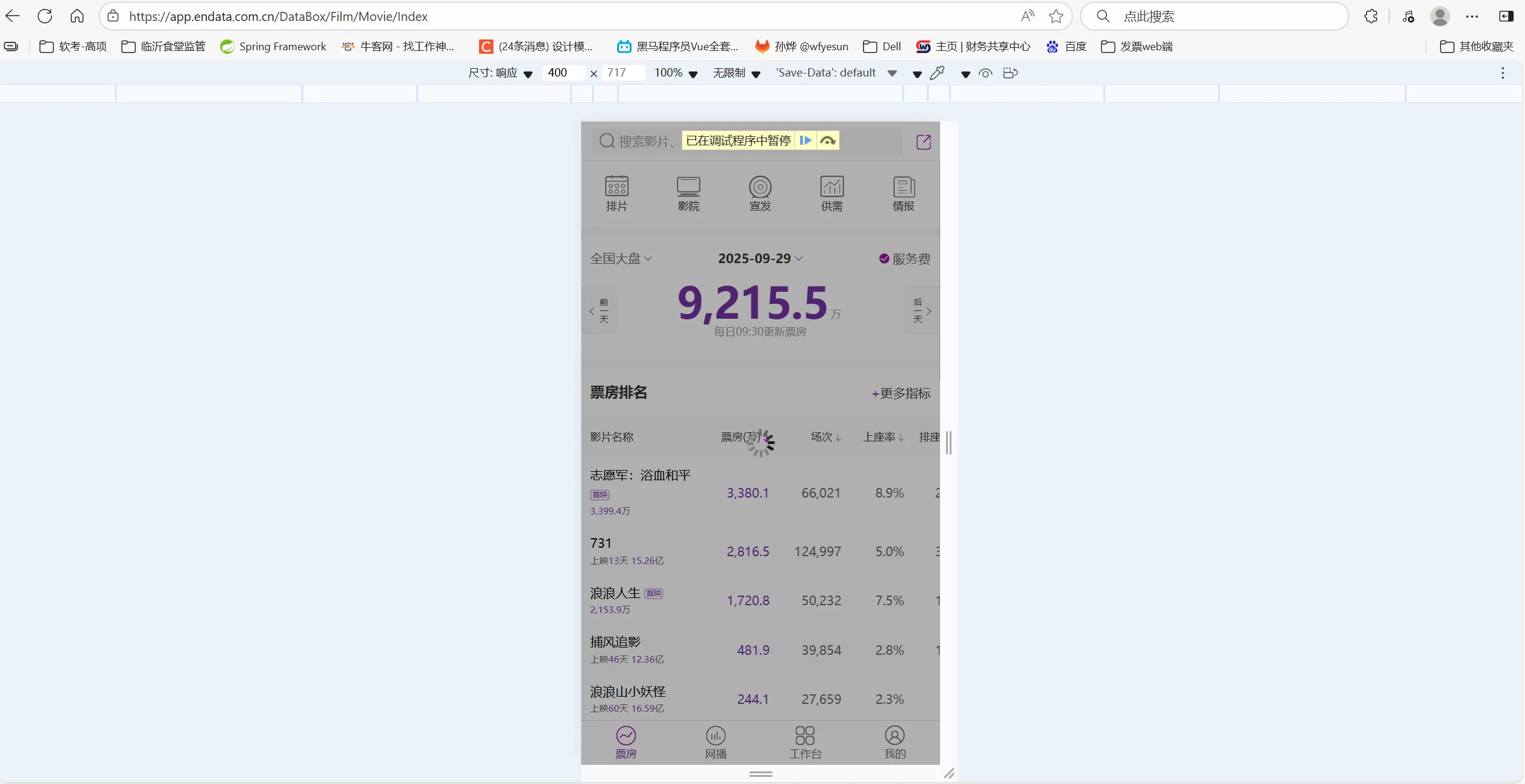Toggle eye icon in device toolbar
1525x784 pixels.
(x=986, y=73)
